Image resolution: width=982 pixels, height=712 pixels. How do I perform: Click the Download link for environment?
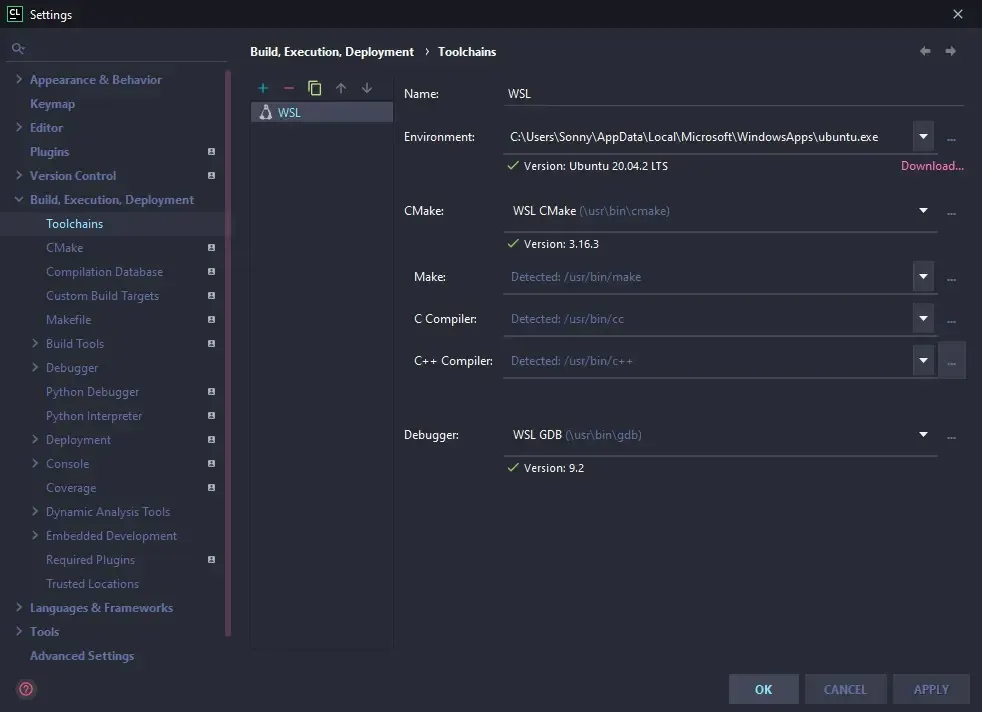coord(932,166)
